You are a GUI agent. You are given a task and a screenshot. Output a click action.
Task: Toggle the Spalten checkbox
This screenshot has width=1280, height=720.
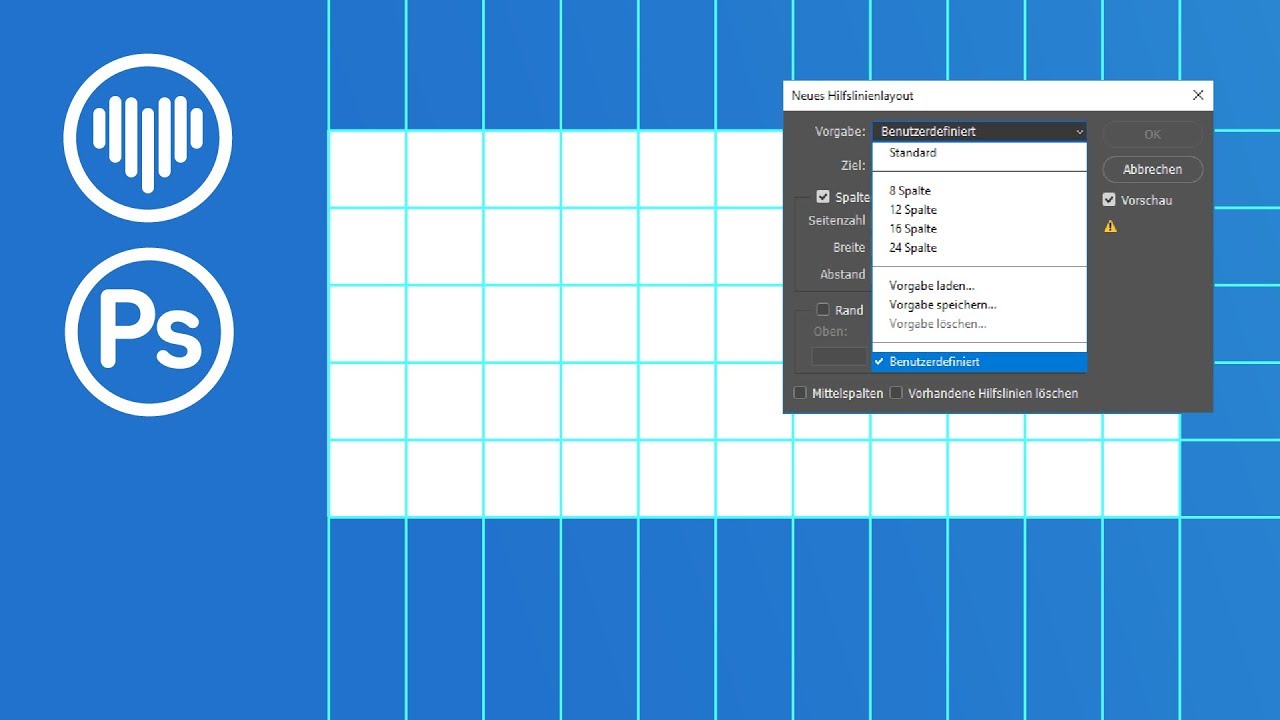tap(823, 197)
